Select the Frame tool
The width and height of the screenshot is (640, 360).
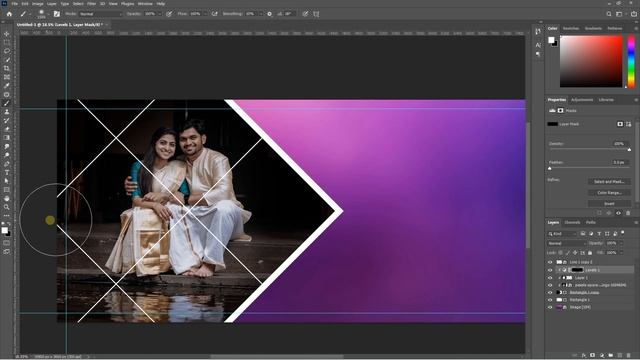tap(7, 77)
